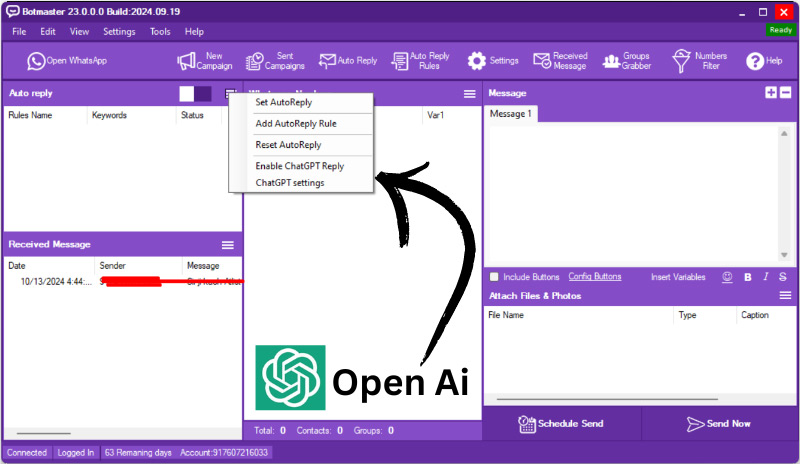The image size is (800, 464).
Task: Open ChatGPT settings entry
Action: (x=301, y=183)
